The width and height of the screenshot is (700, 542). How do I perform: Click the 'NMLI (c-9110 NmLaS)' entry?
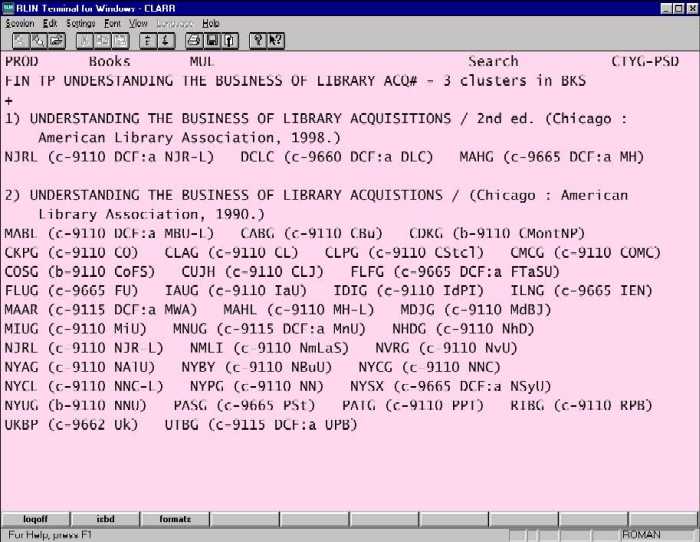click(x=269, y=348)
